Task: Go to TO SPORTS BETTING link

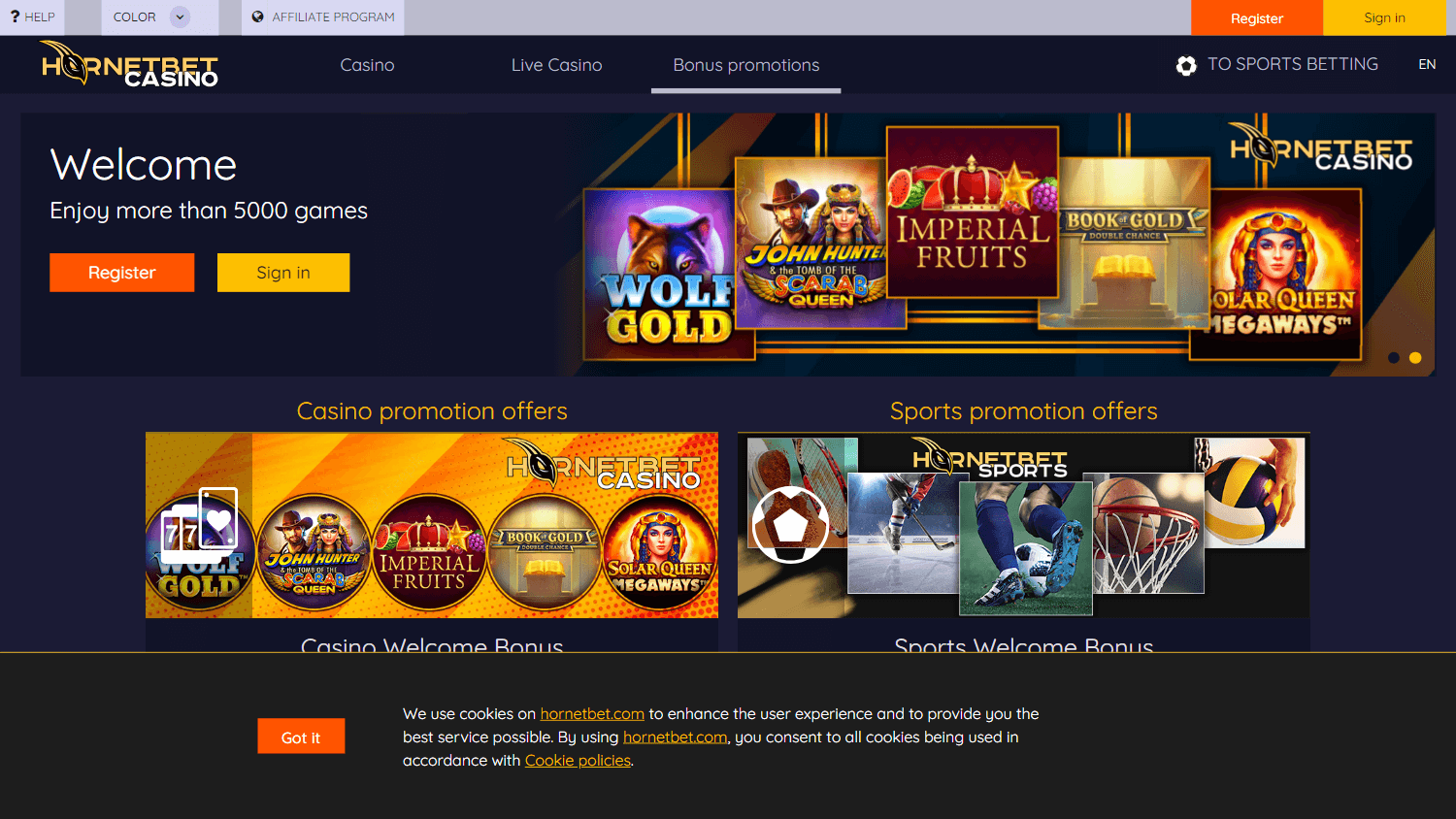Action: coord(1292,64)
